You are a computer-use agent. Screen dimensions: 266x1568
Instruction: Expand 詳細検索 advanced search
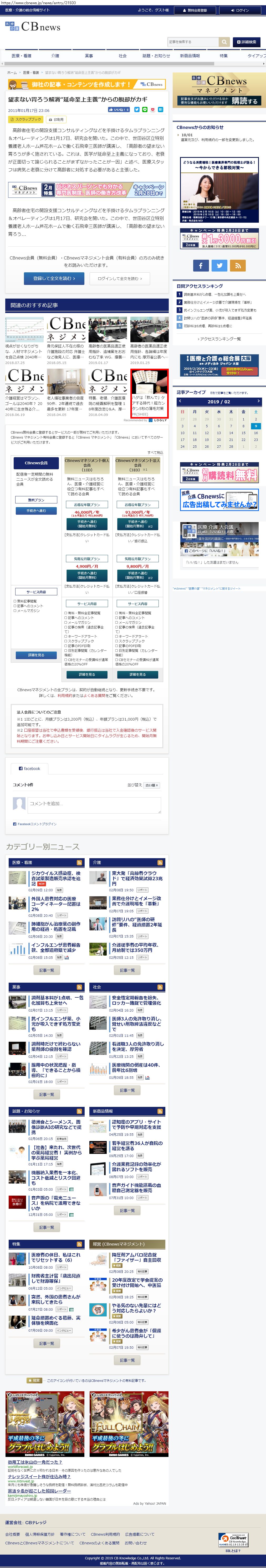click(247, 42)
